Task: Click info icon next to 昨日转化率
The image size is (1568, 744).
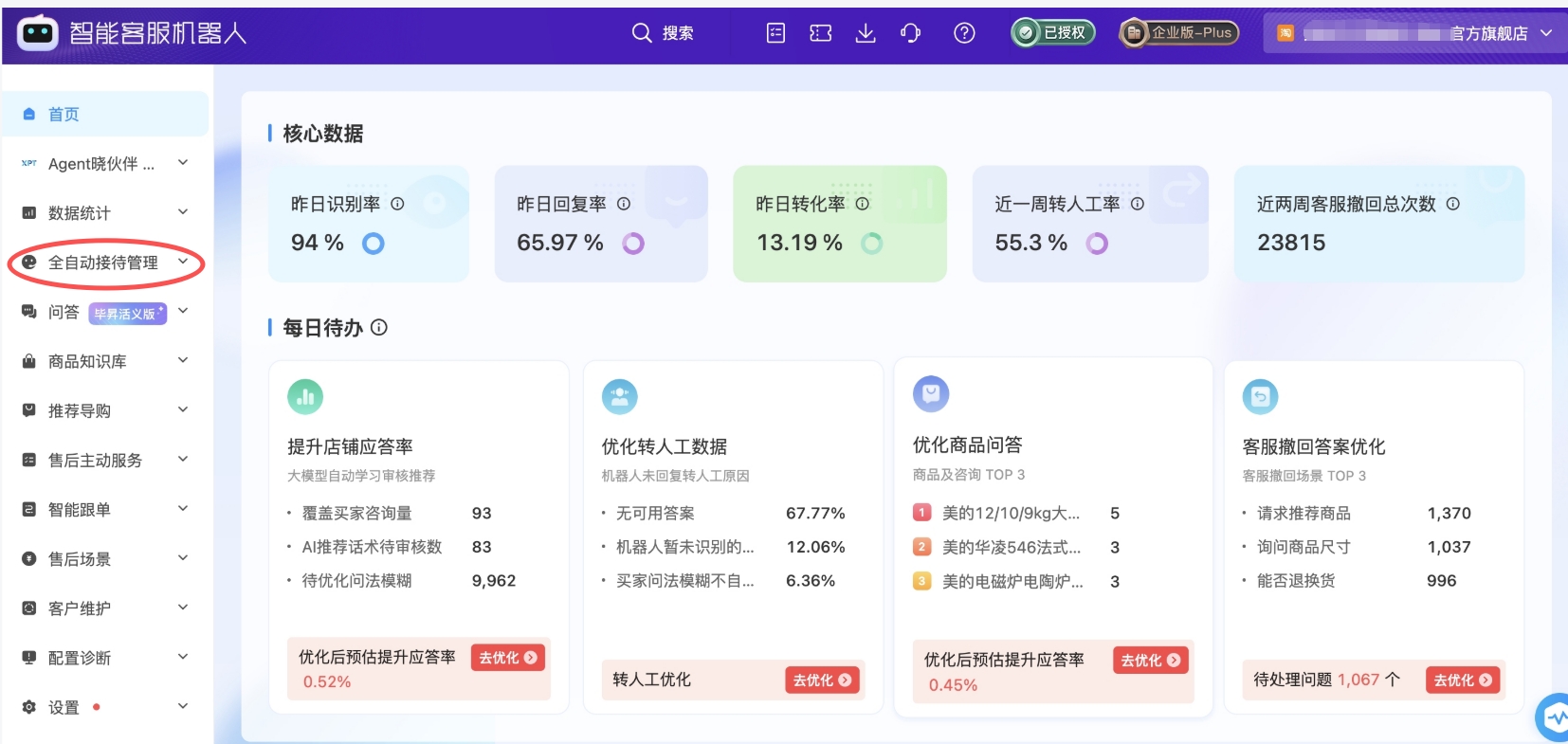Action: 862,204
